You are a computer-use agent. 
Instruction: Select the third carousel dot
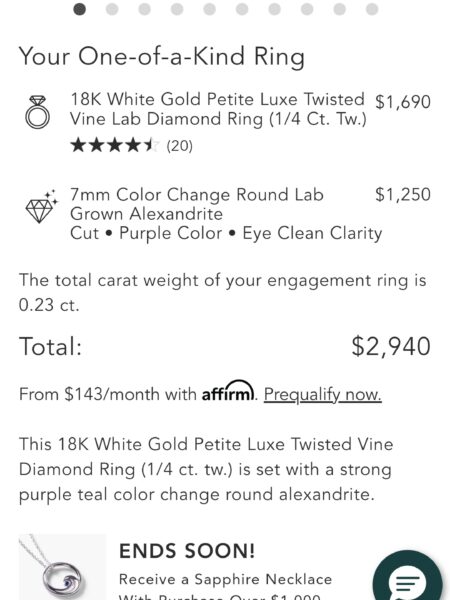[145, 9]
